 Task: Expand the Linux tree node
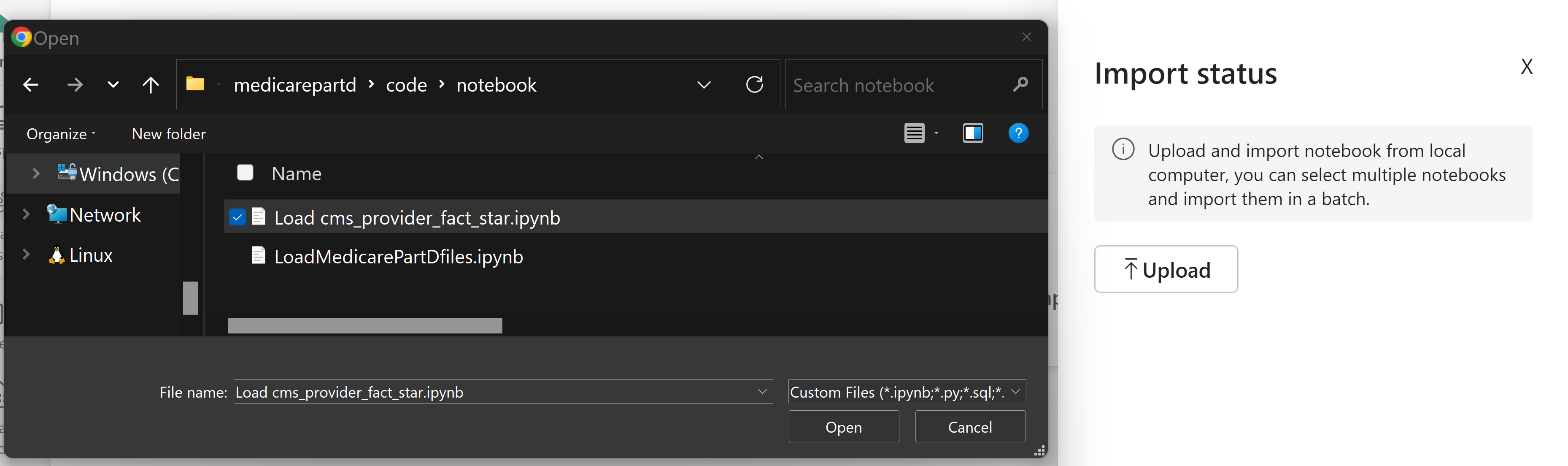pyautogui.click(x=26, y=254)
